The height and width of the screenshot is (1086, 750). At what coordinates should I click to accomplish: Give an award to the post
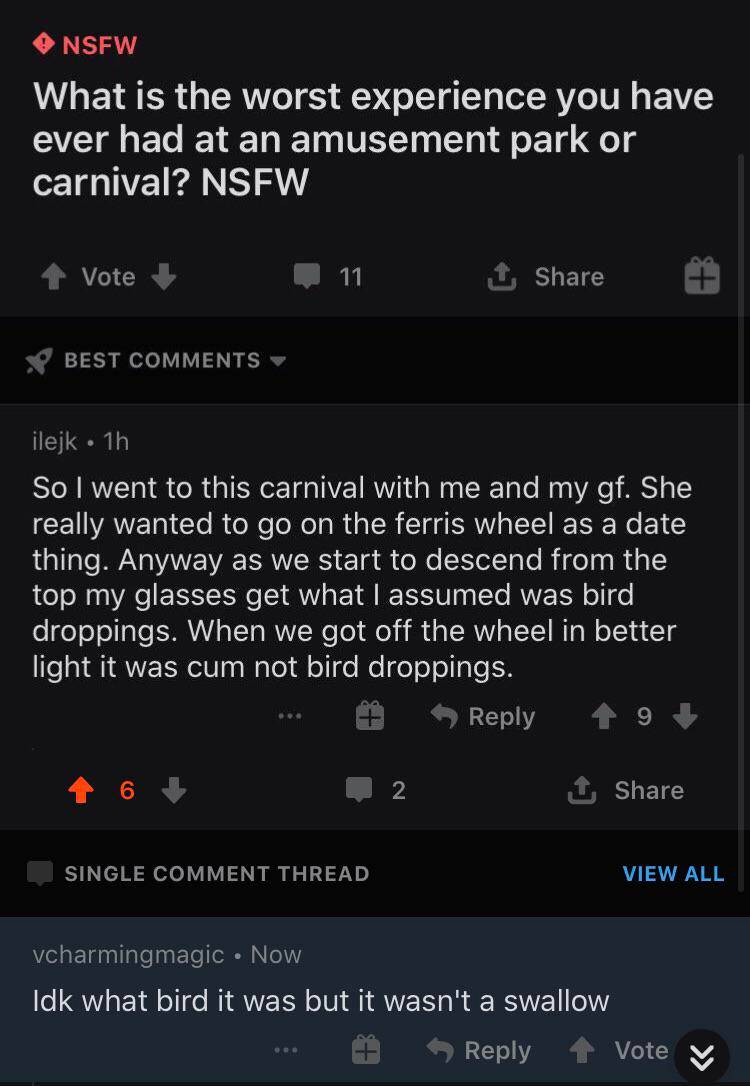pyautogui.click(x=701, y=275)
